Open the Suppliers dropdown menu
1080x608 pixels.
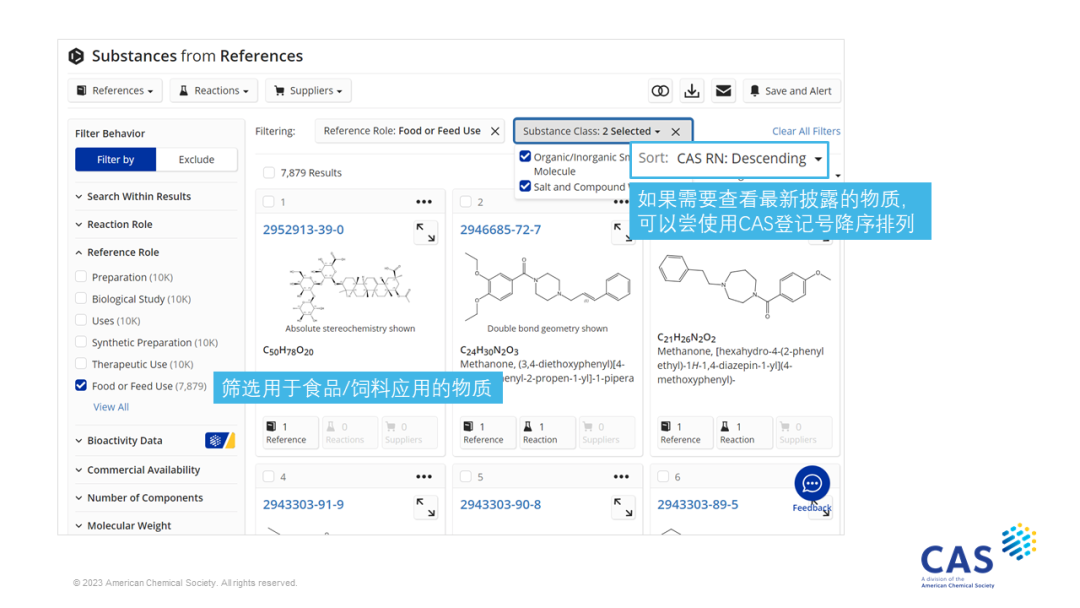(308, 91)
